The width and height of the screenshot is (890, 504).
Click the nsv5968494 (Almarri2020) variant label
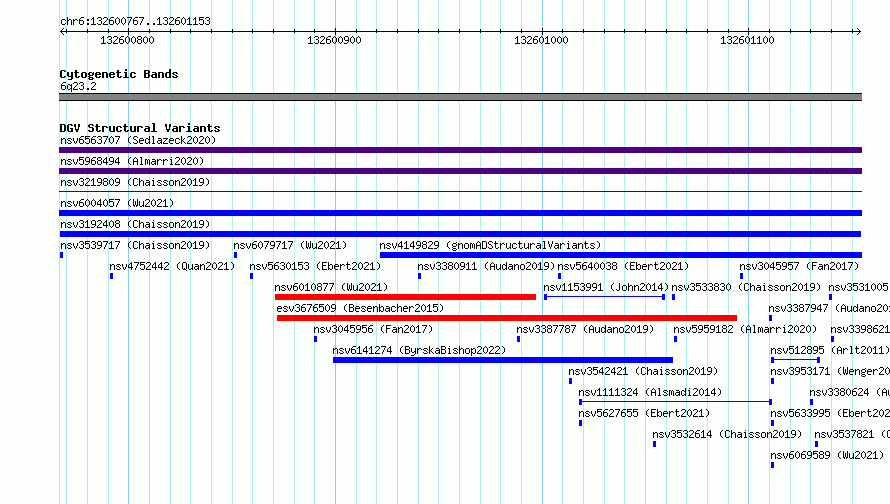pos(132,161)
